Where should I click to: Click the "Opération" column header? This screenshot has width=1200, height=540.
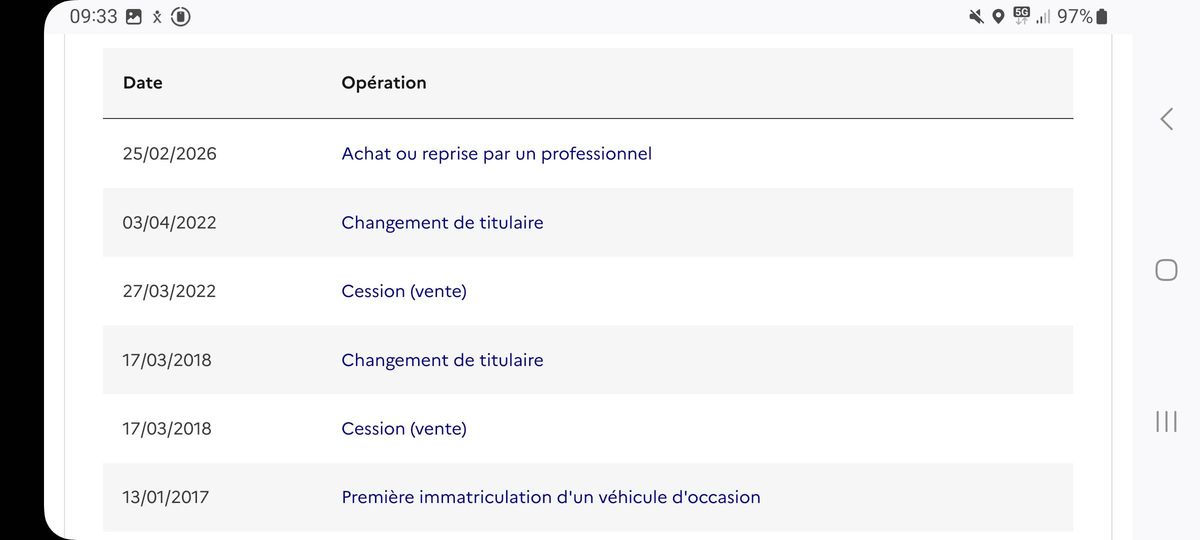[x=384, y=83]
